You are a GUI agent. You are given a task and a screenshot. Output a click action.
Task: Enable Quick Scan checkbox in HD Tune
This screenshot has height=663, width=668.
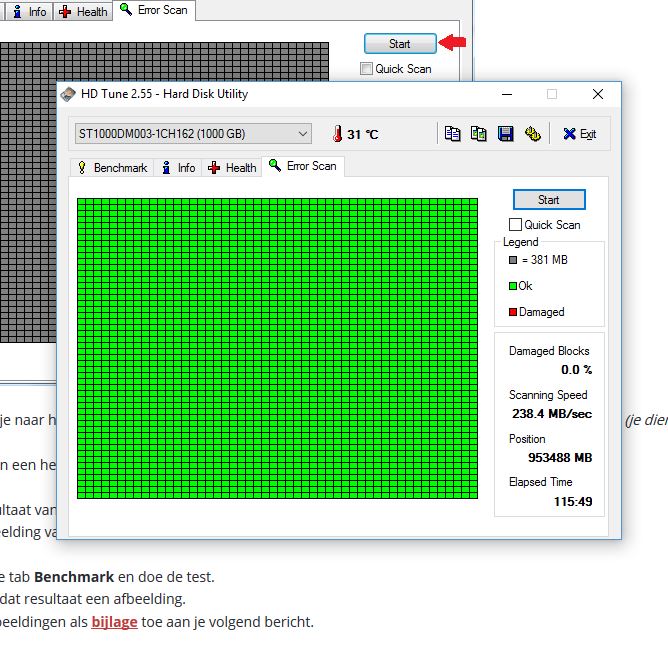[515, 225]
